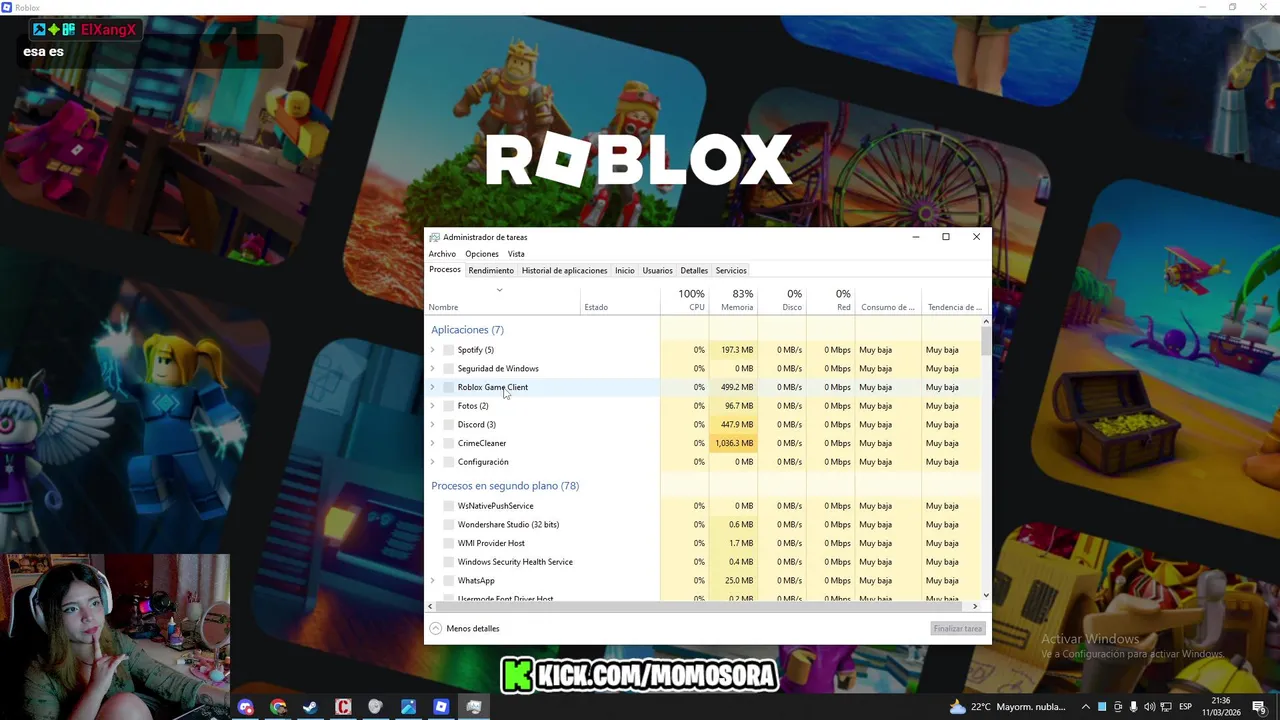Click the 499.2 MB memory cell

tap(734, 387)
